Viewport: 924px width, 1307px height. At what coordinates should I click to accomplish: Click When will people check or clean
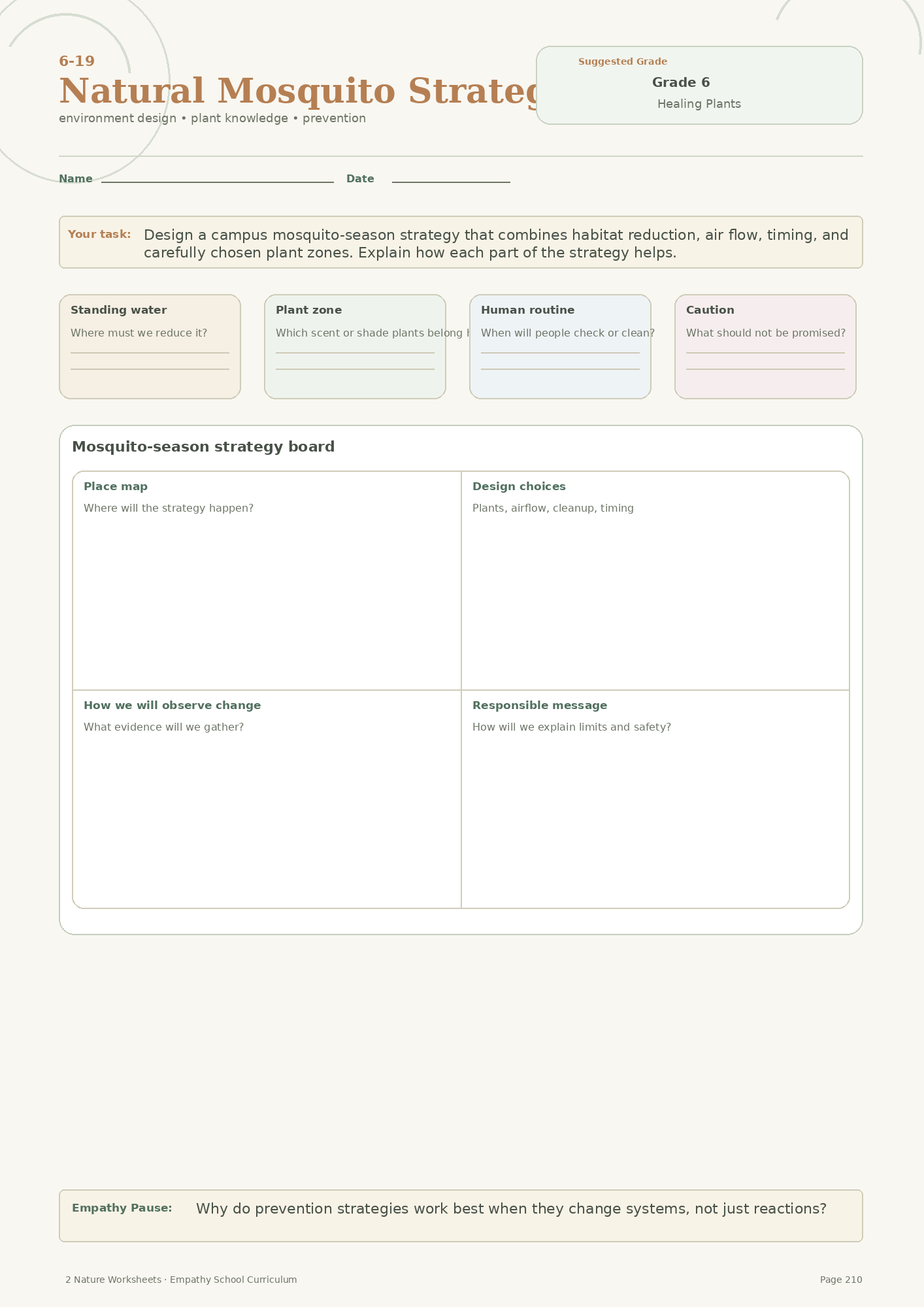pos(568,333)
